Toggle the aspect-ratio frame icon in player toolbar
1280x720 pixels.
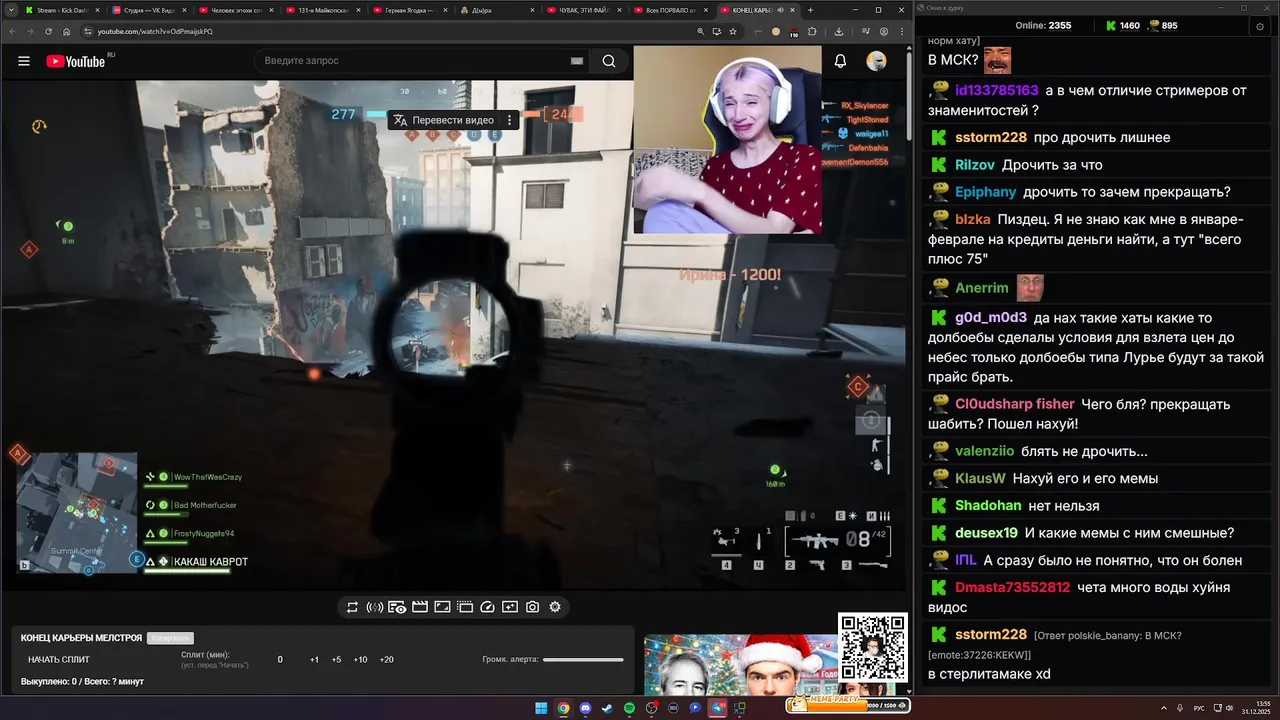coord(442,607)
